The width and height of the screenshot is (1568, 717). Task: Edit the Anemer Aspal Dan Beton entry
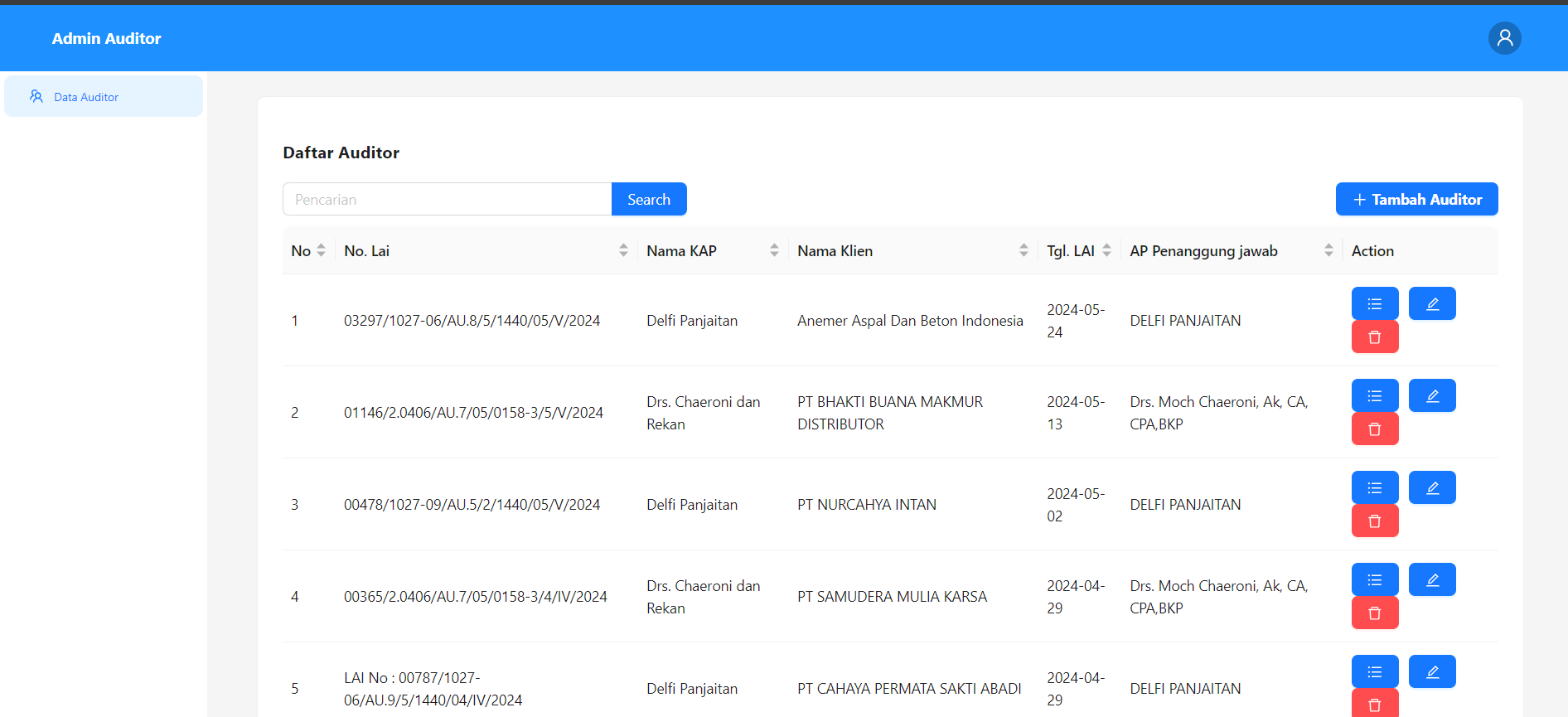click(x=1431, y=303)
